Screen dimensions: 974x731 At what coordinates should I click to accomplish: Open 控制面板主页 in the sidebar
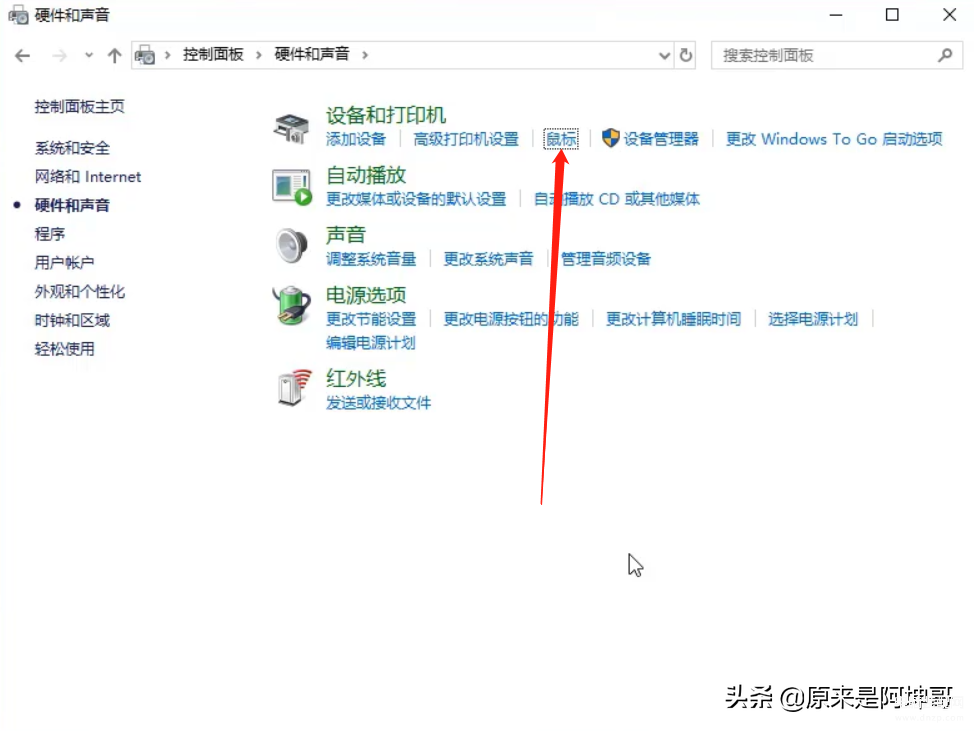pos(80,107)
